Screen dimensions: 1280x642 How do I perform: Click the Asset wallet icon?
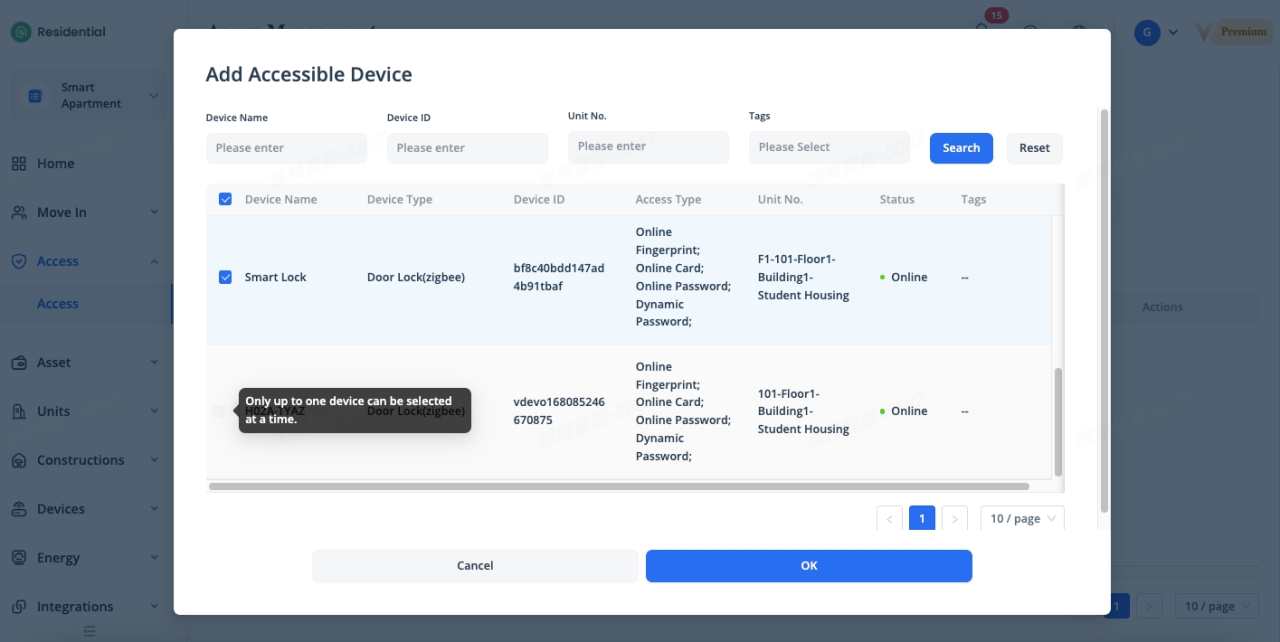[19, 363]
